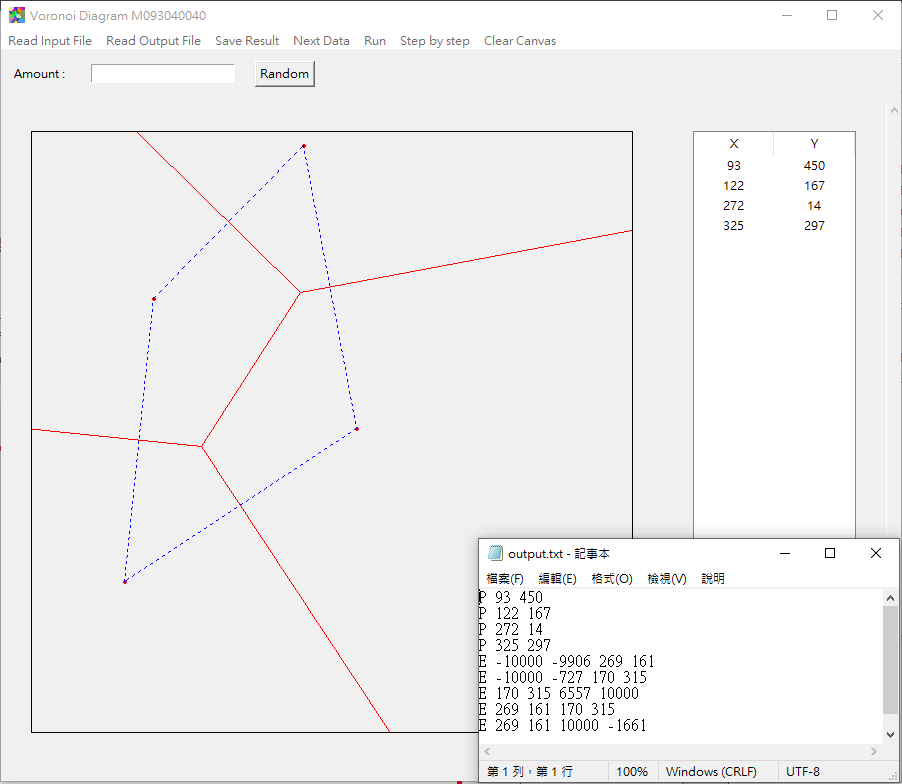Click the Notepad icon in output.txt title bar
902x784 pixels.
[x=495, y=553]
